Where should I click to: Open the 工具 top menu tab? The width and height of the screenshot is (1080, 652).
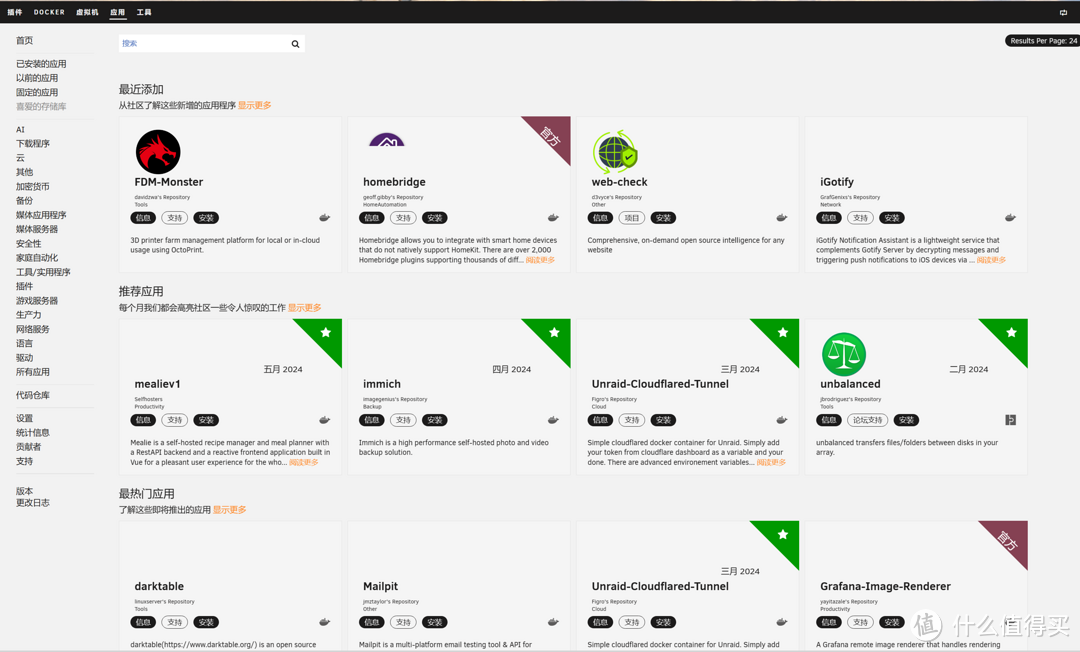144,12
